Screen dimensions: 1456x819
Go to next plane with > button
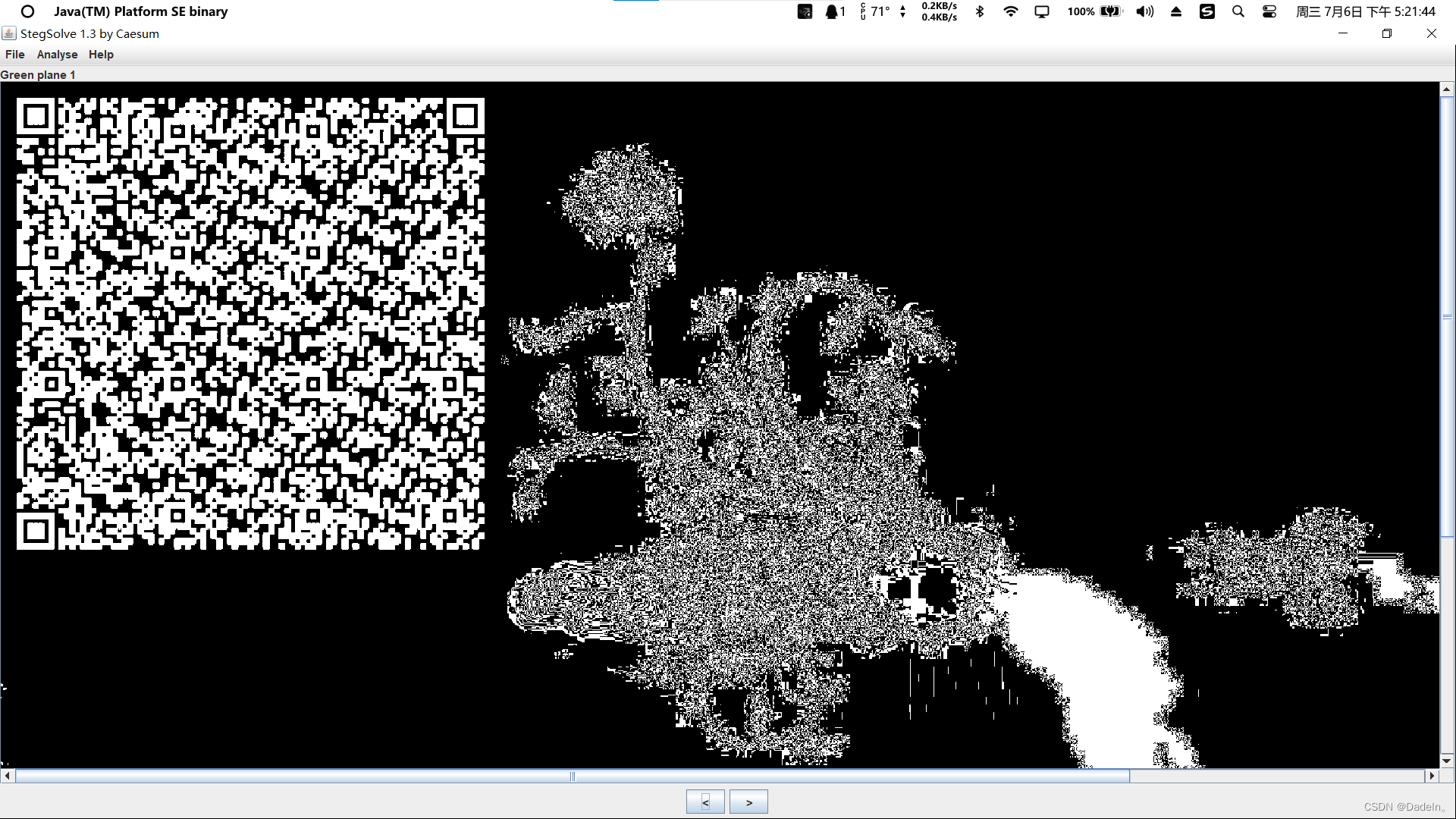click(748, 802)
